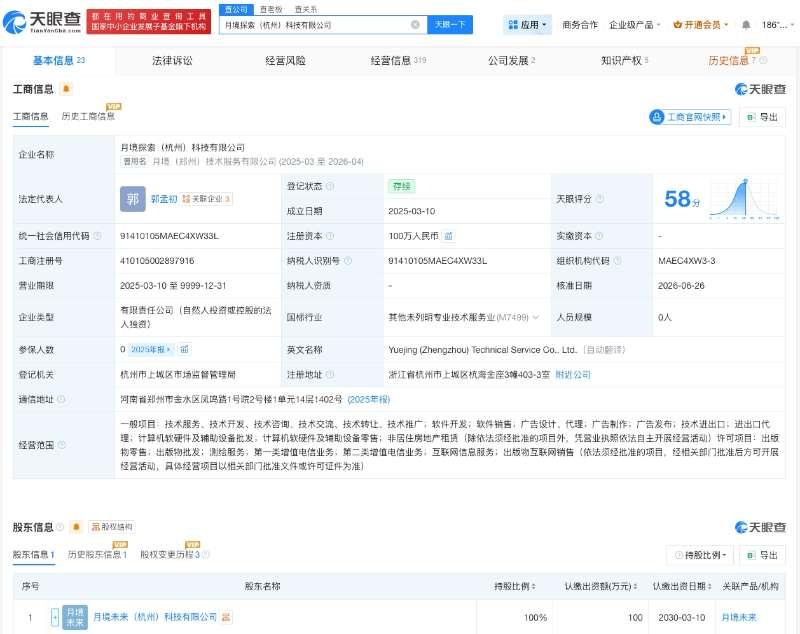
Task: Expand the 企业级产品 menu
Action: click(635, 24)
